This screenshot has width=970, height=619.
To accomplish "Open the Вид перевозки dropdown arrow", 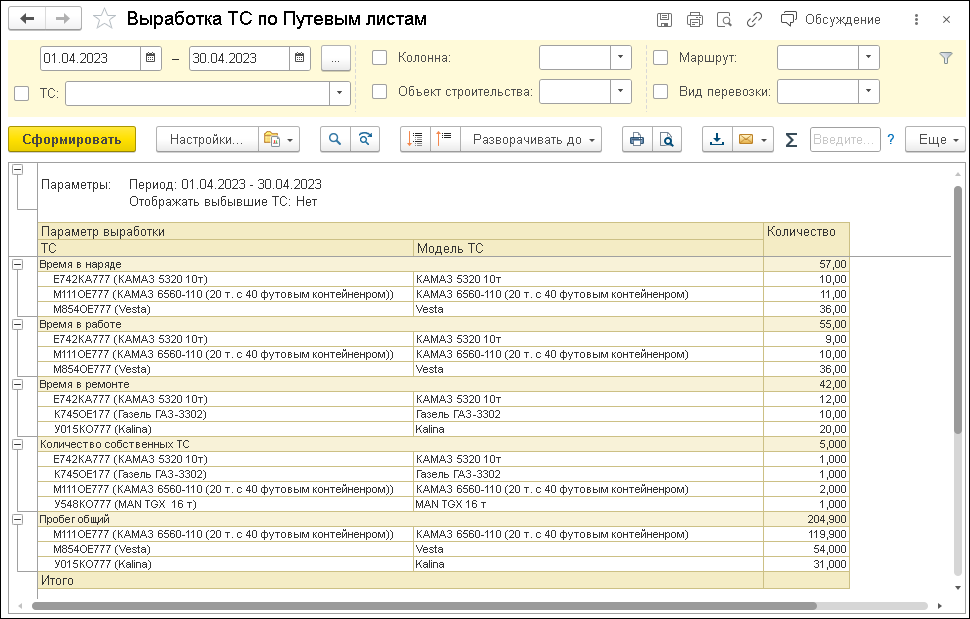I will 869,92.
